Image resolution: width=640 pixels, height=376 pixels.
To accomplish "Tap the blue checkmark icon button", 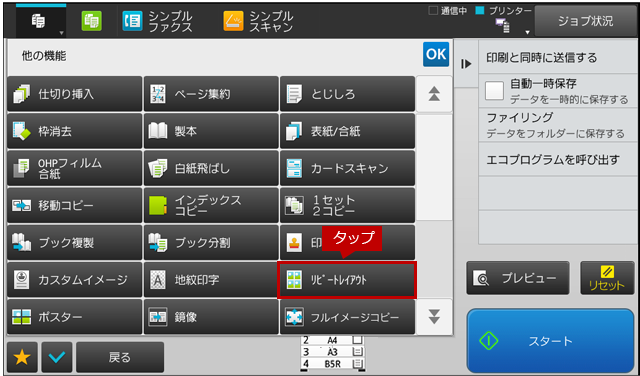I will coord(57,357).
